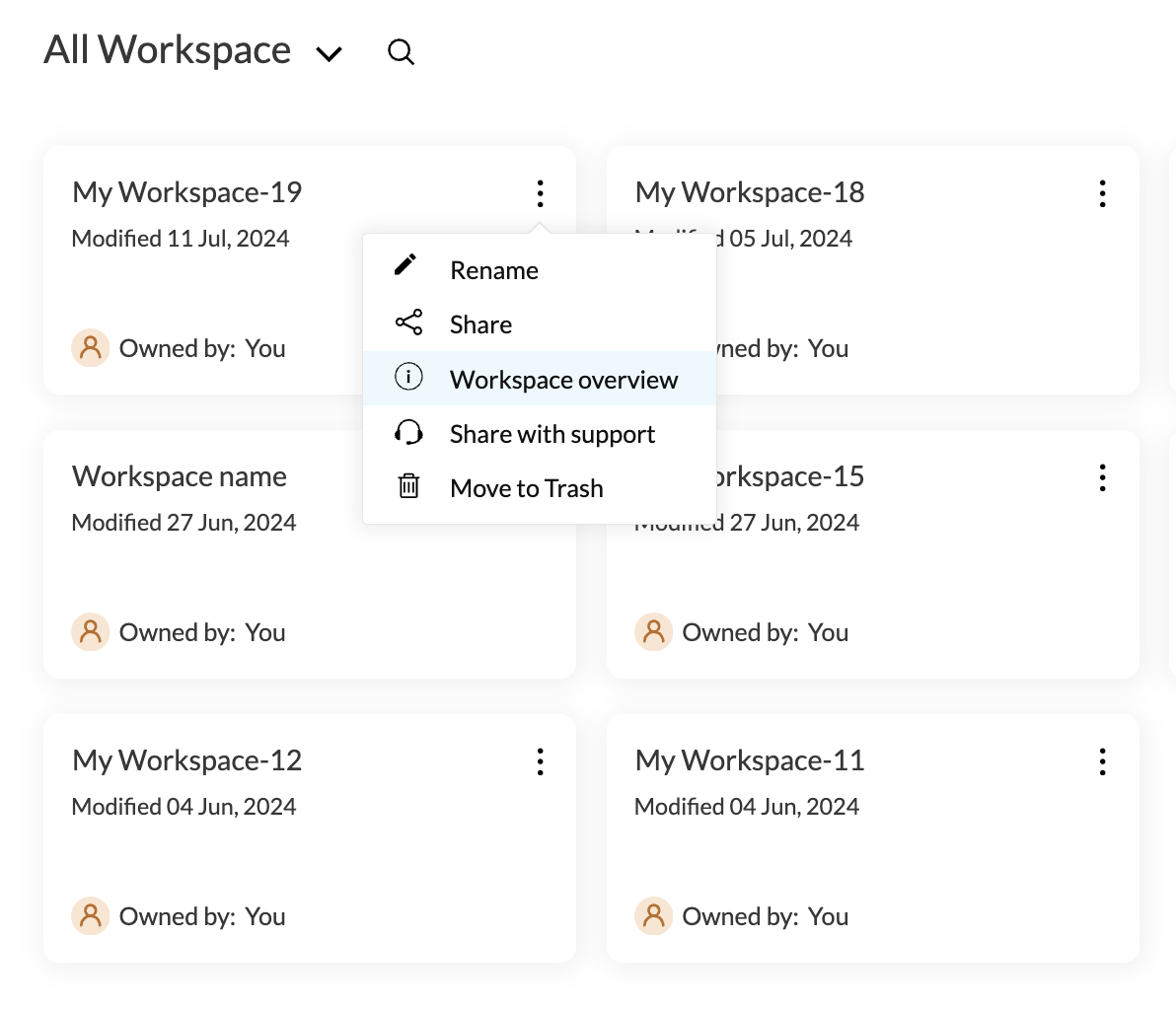
Task: Click Move to Trash menu item
Action: click(526, 488)
